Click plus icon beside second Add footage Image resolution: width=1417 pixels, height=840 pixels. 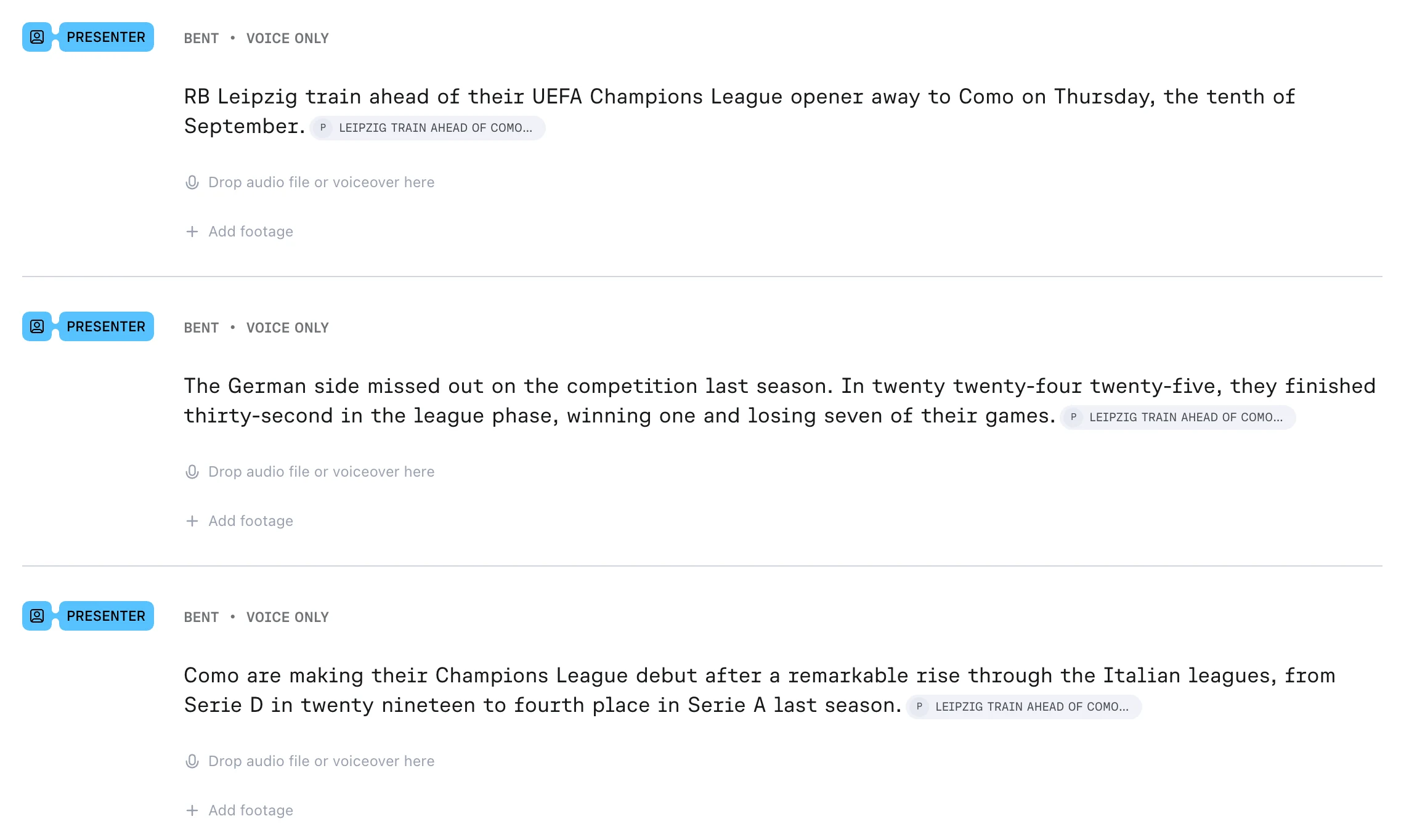pos(192,521)
